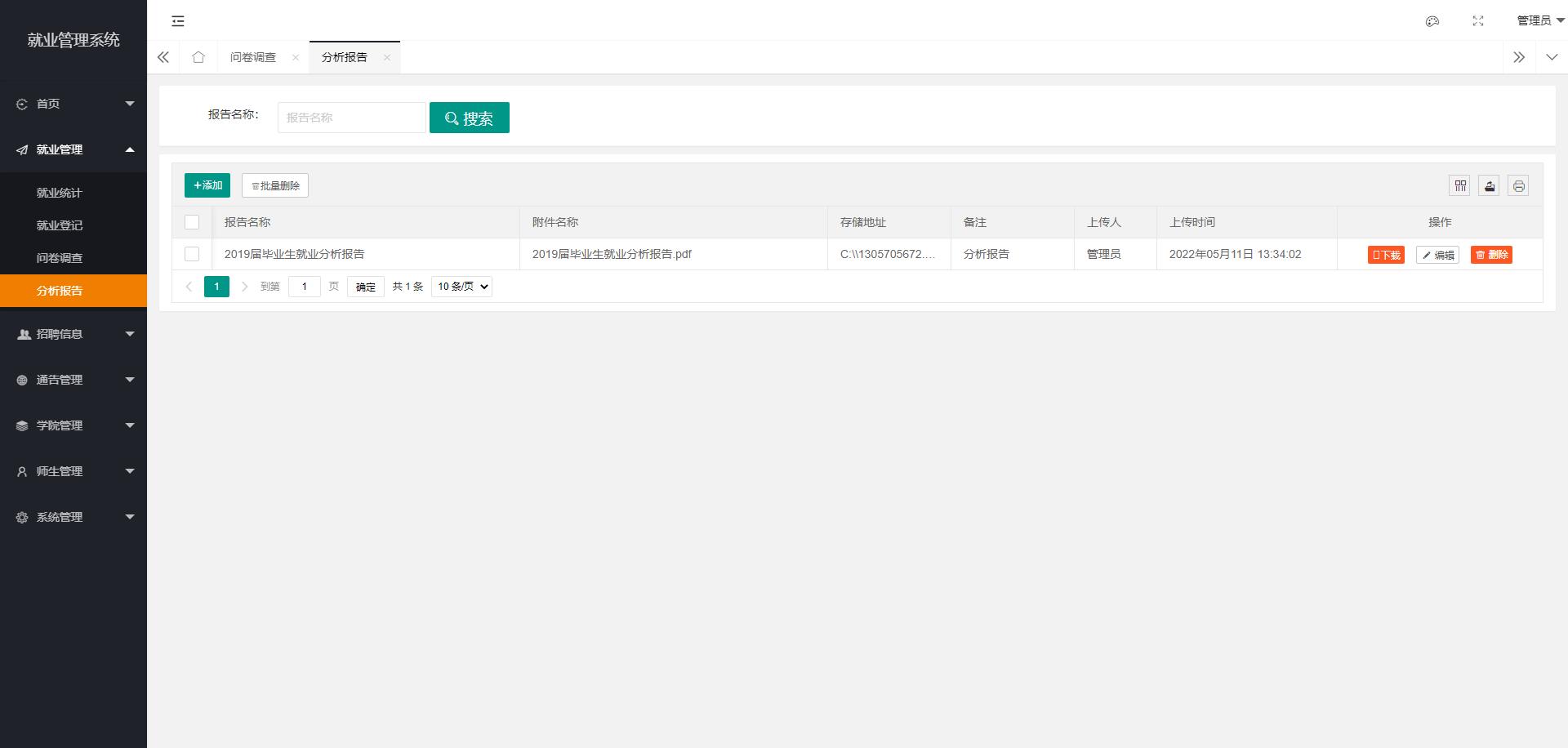The height and width of the screenshot is (748, 1568).
Task: Select the 分析报告 tab
Action: [345, 57]
